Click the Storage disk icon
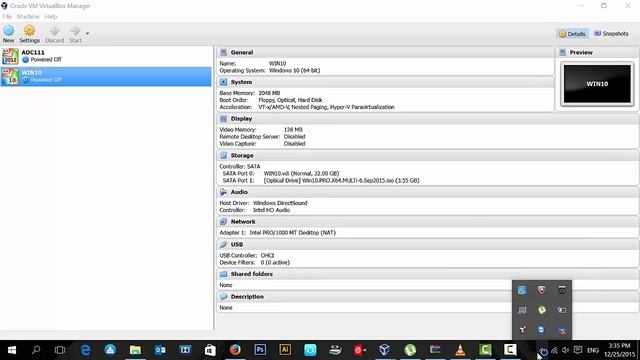 pos(223,156)
